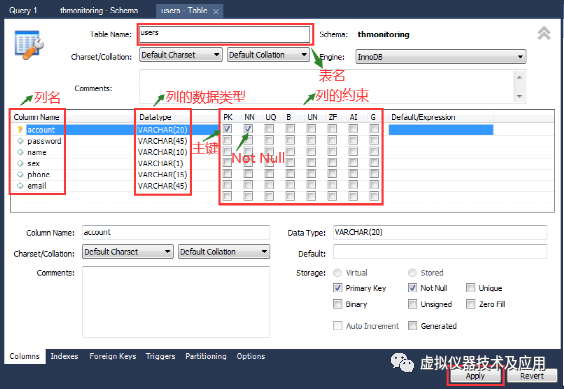Click the Datatype column header
Screen dimensions: 564x389
click(155, 117)
